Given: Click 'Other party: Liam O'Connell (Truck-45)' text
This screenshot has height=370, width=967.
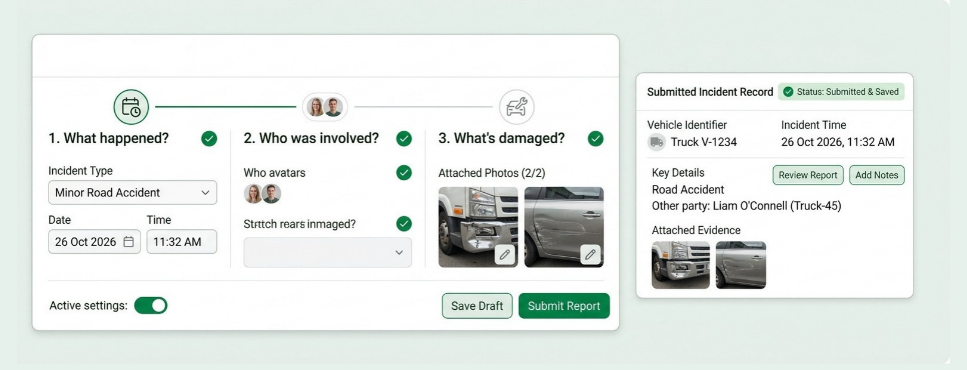Looking at the screenshot, I should point(746,206).
